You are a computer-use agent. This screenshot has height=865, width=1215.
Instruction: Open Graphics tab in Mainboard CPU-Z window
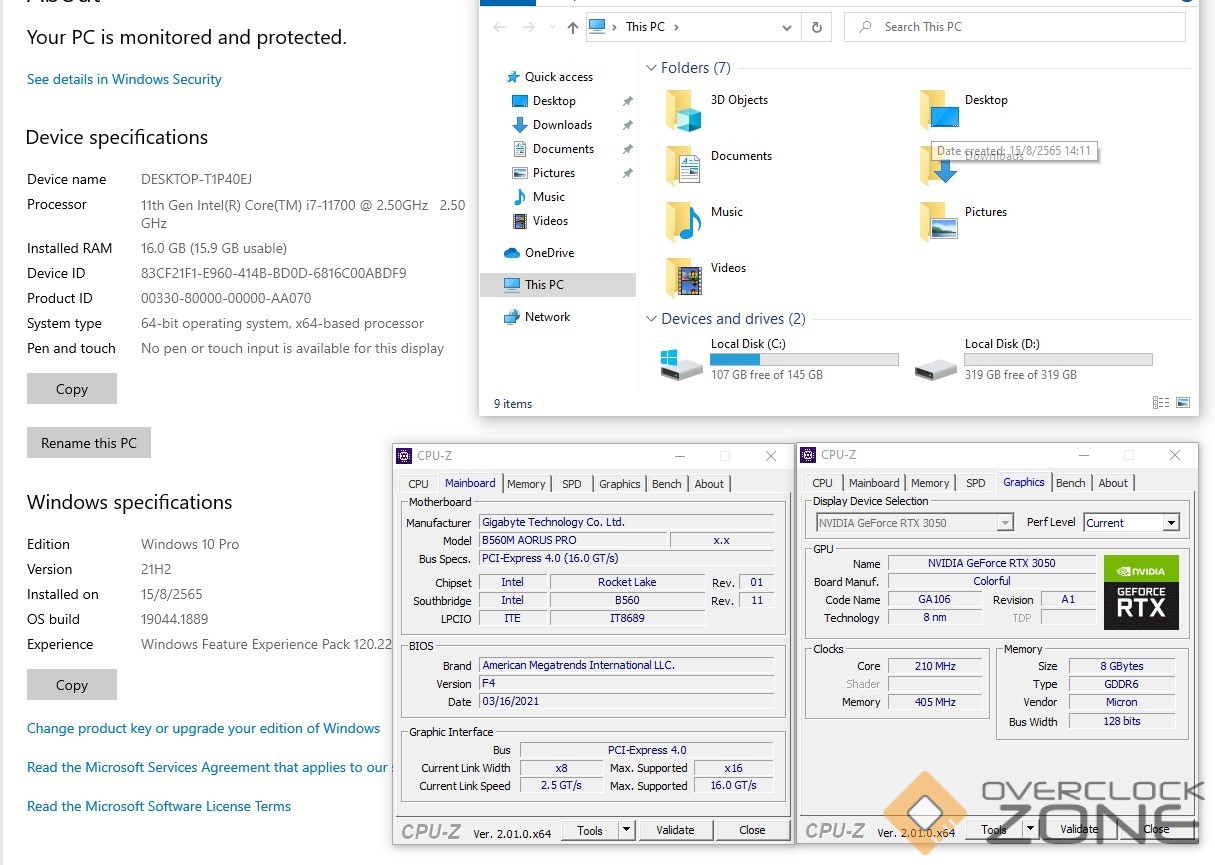pyautogui.click(x=619, y=484)
